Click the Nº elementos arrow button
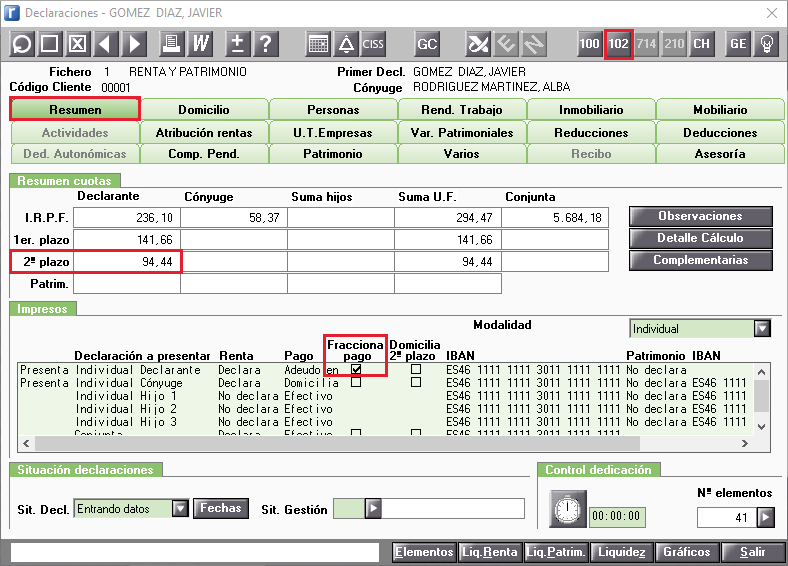This screenshot has height=566, width=788. coord(765,517)
